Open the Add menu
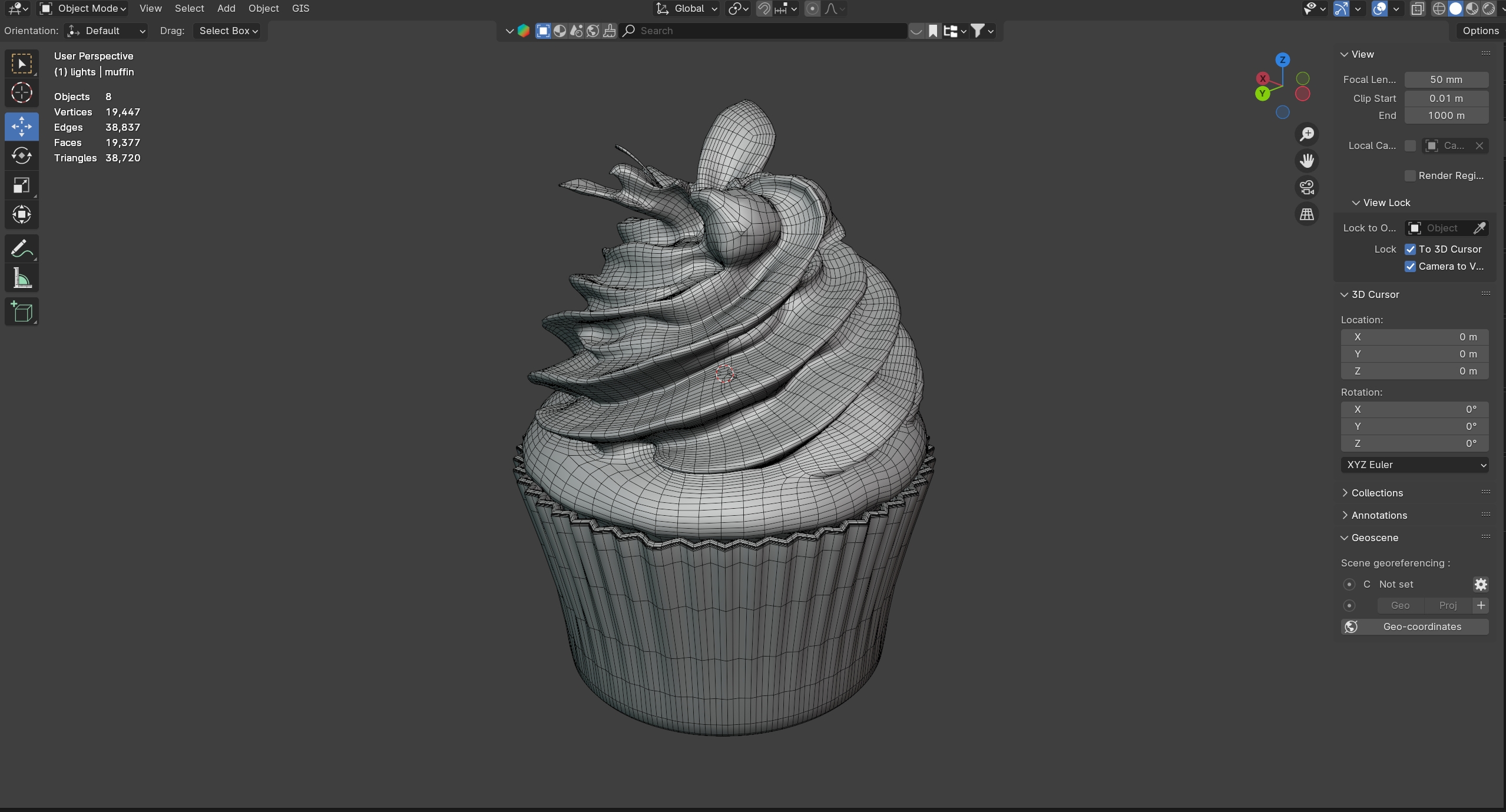The height and width of the screenshot is (812, 1506). [x=226, y=8]
